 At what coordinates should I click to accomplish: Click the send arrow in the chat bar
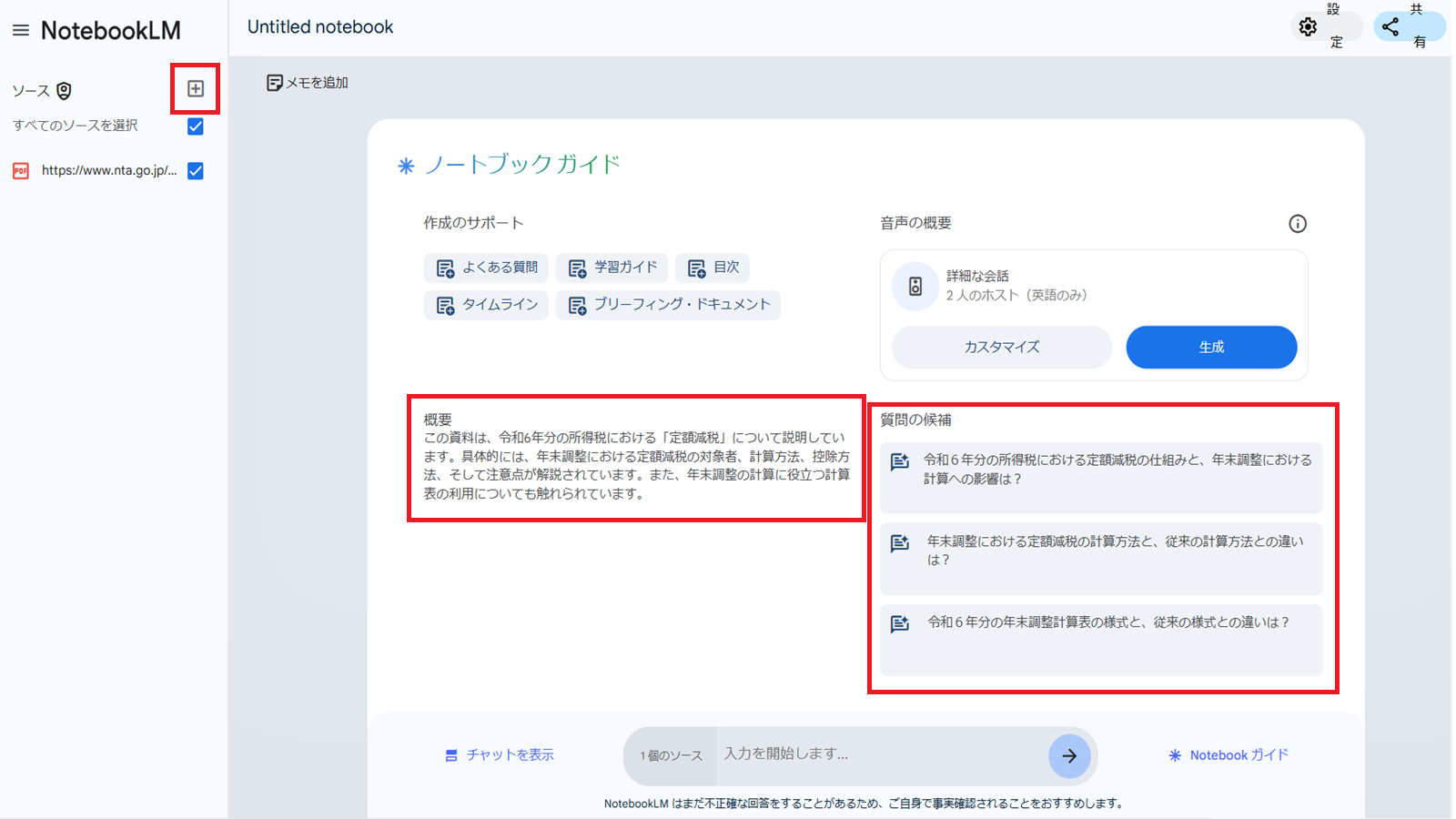click(1070, 755)
